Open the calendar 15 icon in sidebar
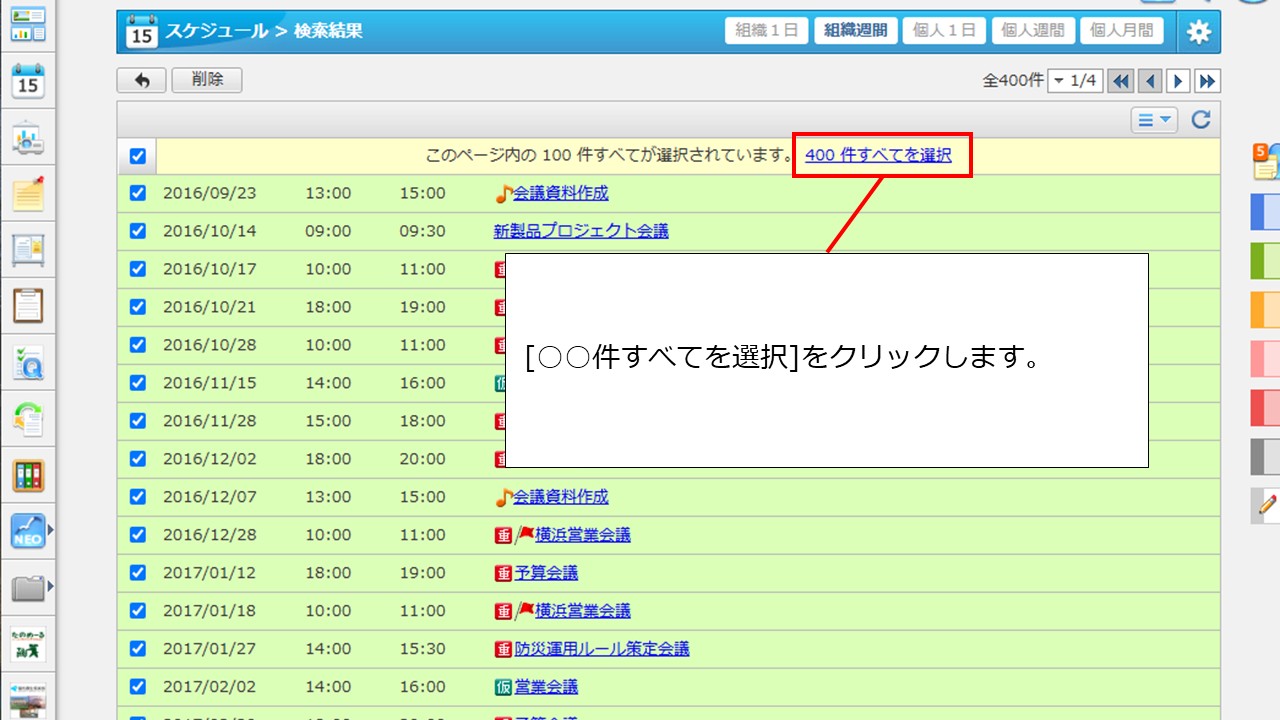The image size is (1280, 720). [x=28, y=82]
